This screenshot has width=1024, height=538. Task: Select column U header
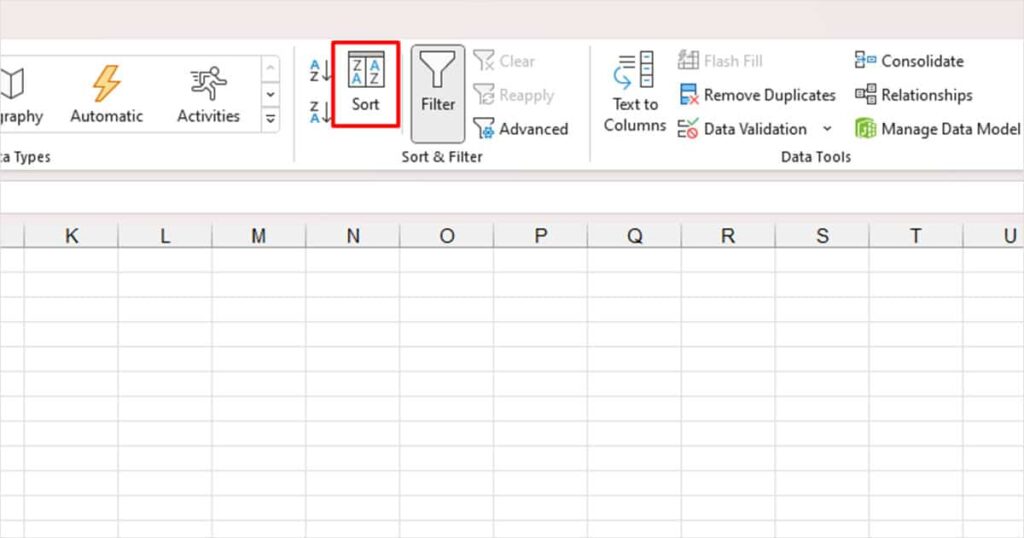994,236
